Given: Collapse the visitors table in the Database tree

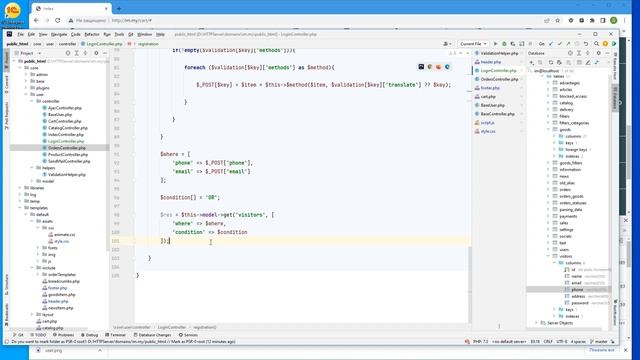Looking at the screenshot, I should pos(549,256).
